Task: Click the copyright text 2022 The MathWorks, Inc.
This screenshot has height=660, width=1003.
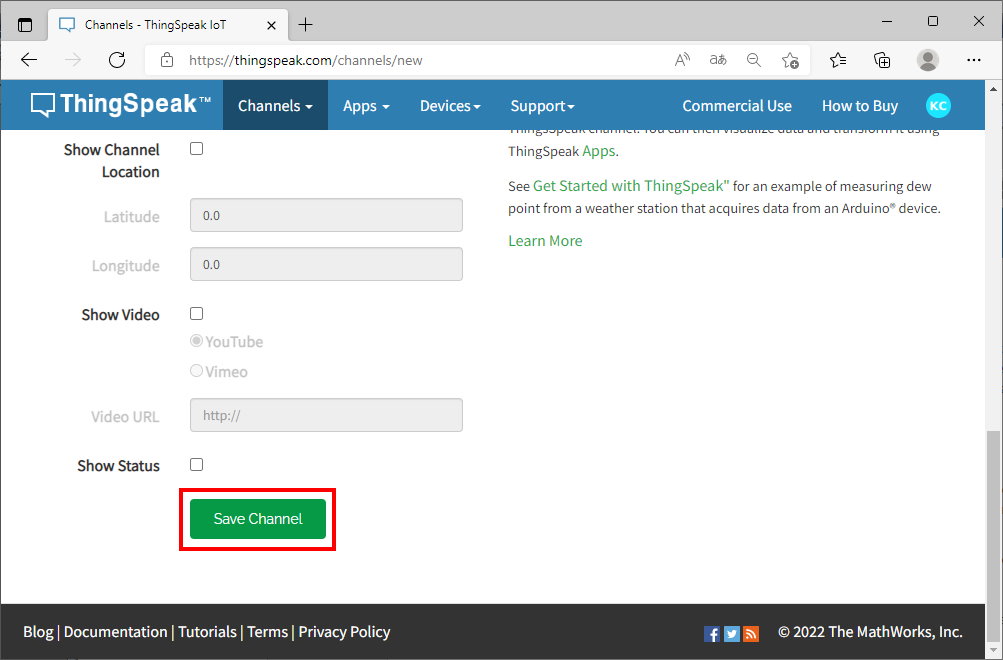Action: click(870, 632)
